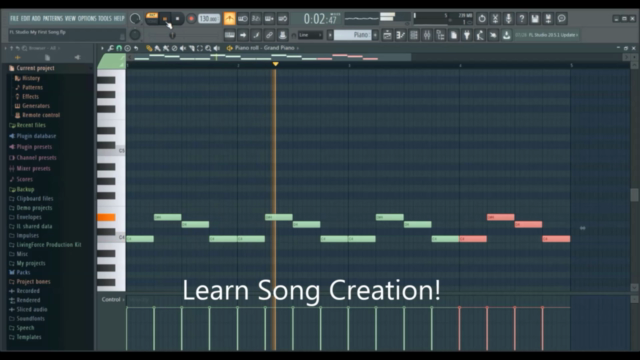640x360 pixels.
Task: Click the question mark help icon
Action: click(x=522, y=18)
